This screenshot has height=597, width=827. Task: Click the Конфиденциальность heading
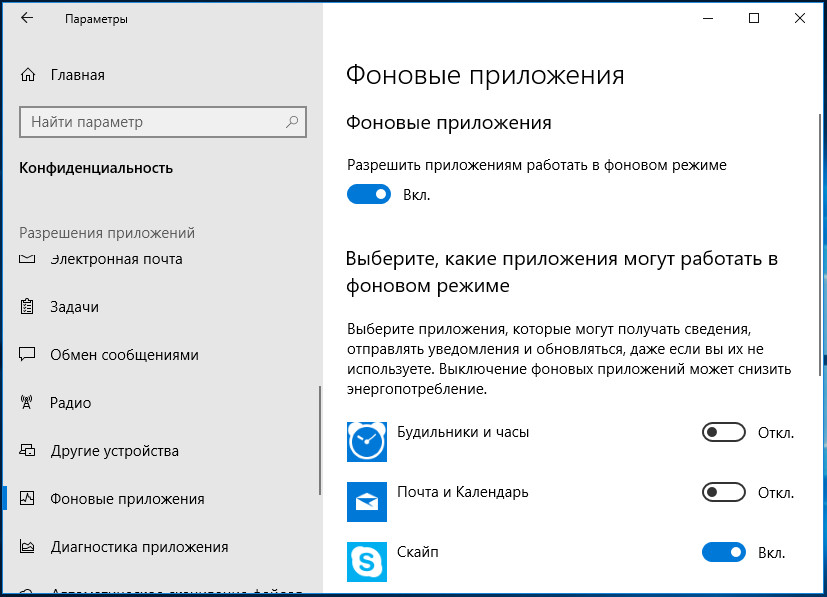click(96, 168)
